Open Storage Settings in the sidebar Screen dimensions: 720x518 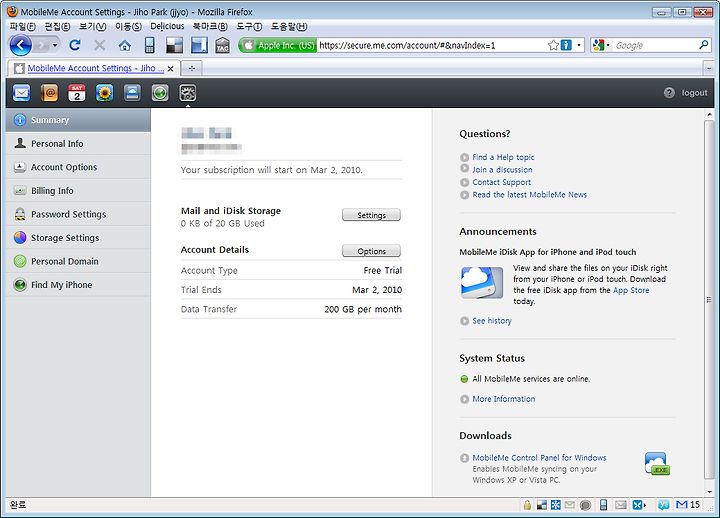click(78, 237)
